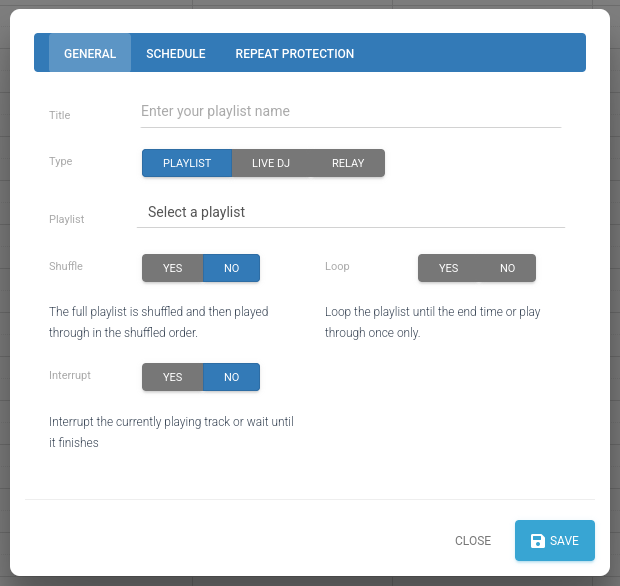Viewport: 620px width, 586px height.
Task: Switch to the Schedule tab
Action: tap(176, 53)
